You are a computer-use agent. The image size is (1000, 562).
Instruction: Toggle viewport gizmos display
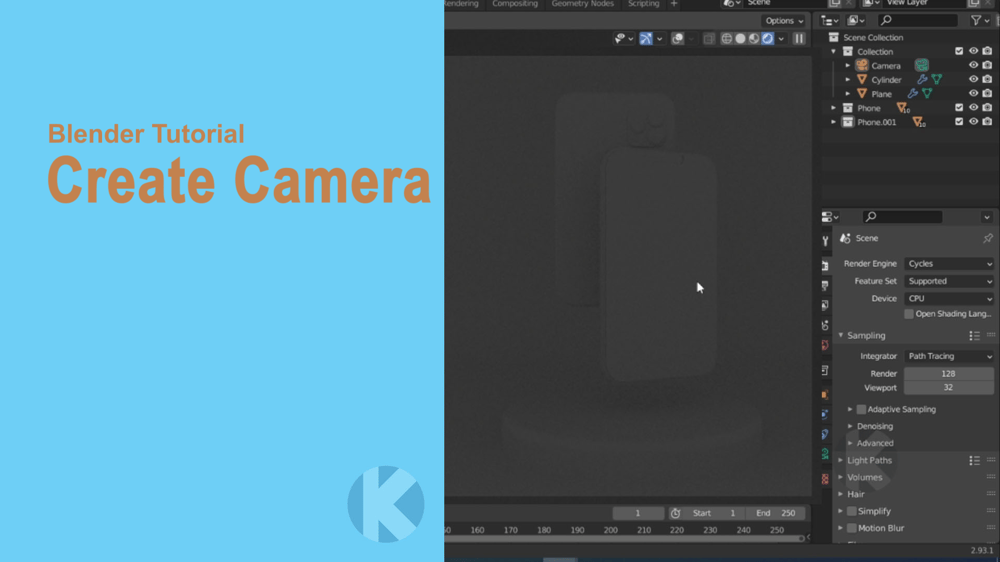tap(646, 39)
